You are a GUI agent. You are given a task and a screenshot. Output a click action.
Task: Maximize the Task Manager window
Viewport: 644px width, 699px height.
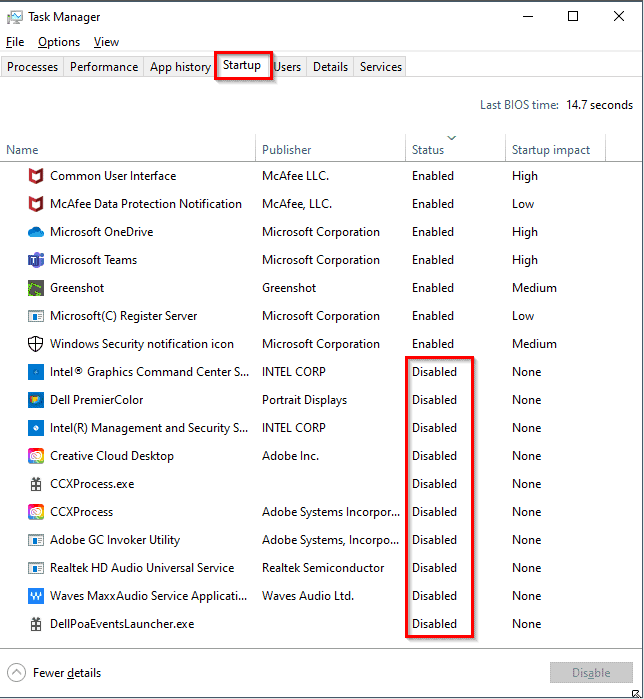573,16
